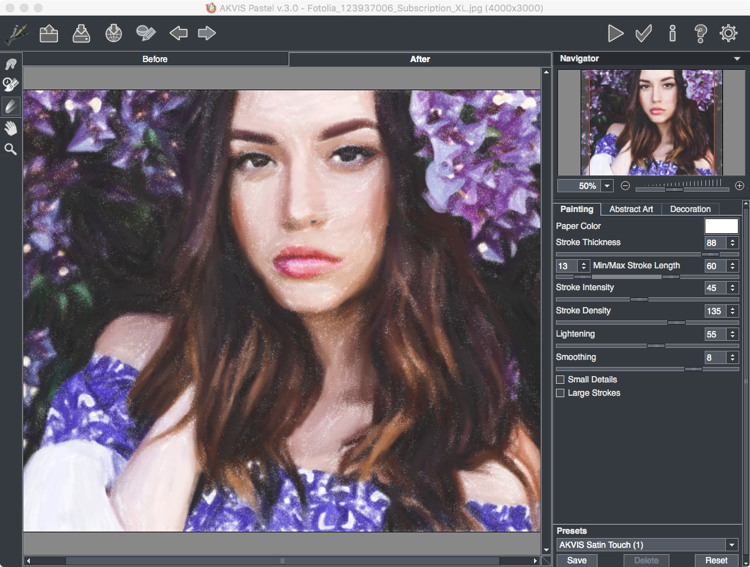Enable the Large Strokes checkbox

tap(560, 393)
